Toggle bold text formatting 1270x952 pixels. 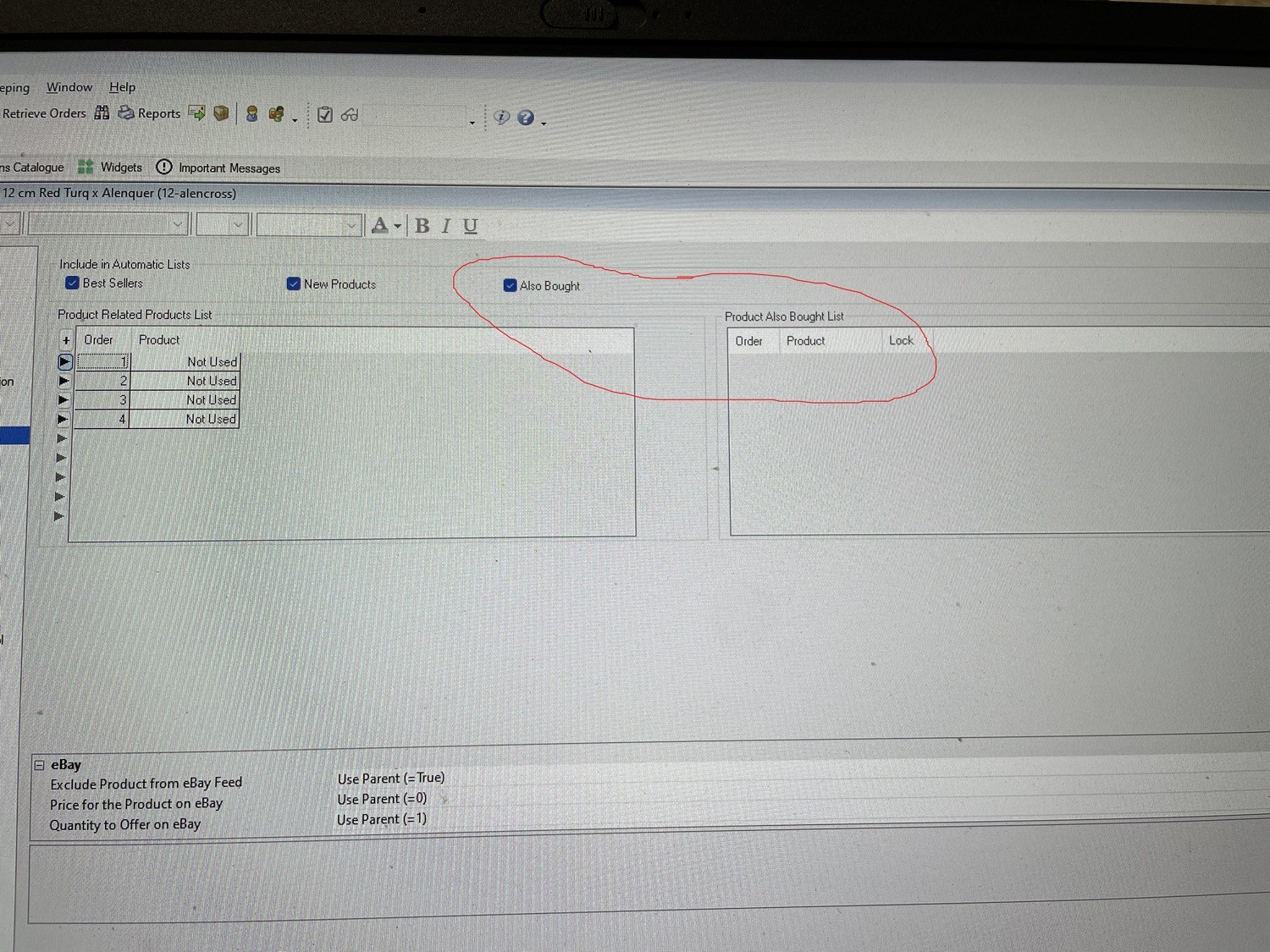pyautogui.click(x=422, y=226)
